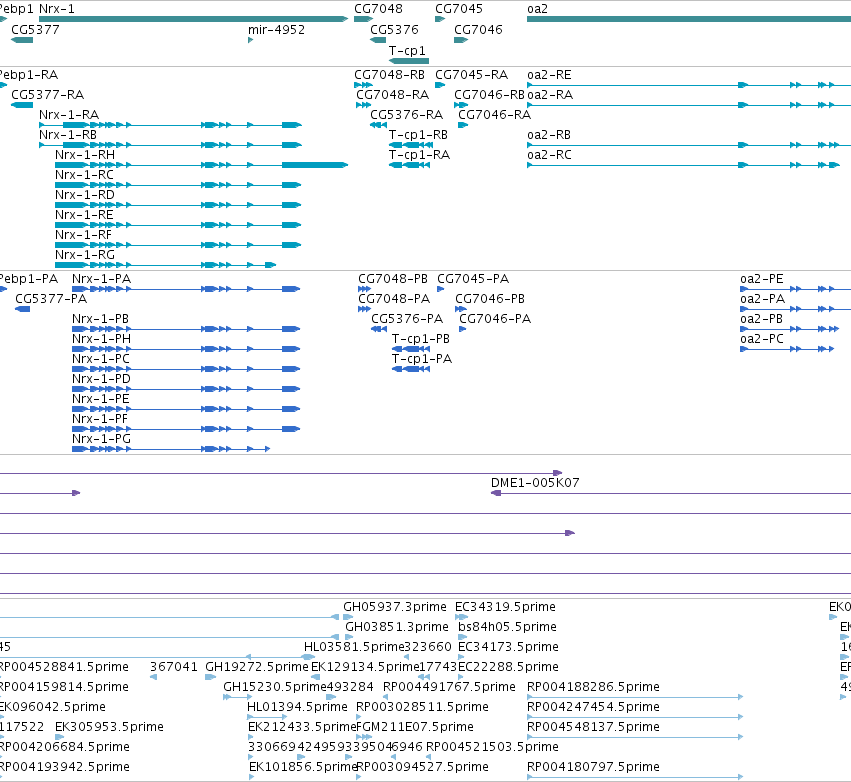The height and width of the screenshot is (782, 851).
Task: Click the CG7048-PB protein label
Action: pyautogui.click(x=393, y=279)
